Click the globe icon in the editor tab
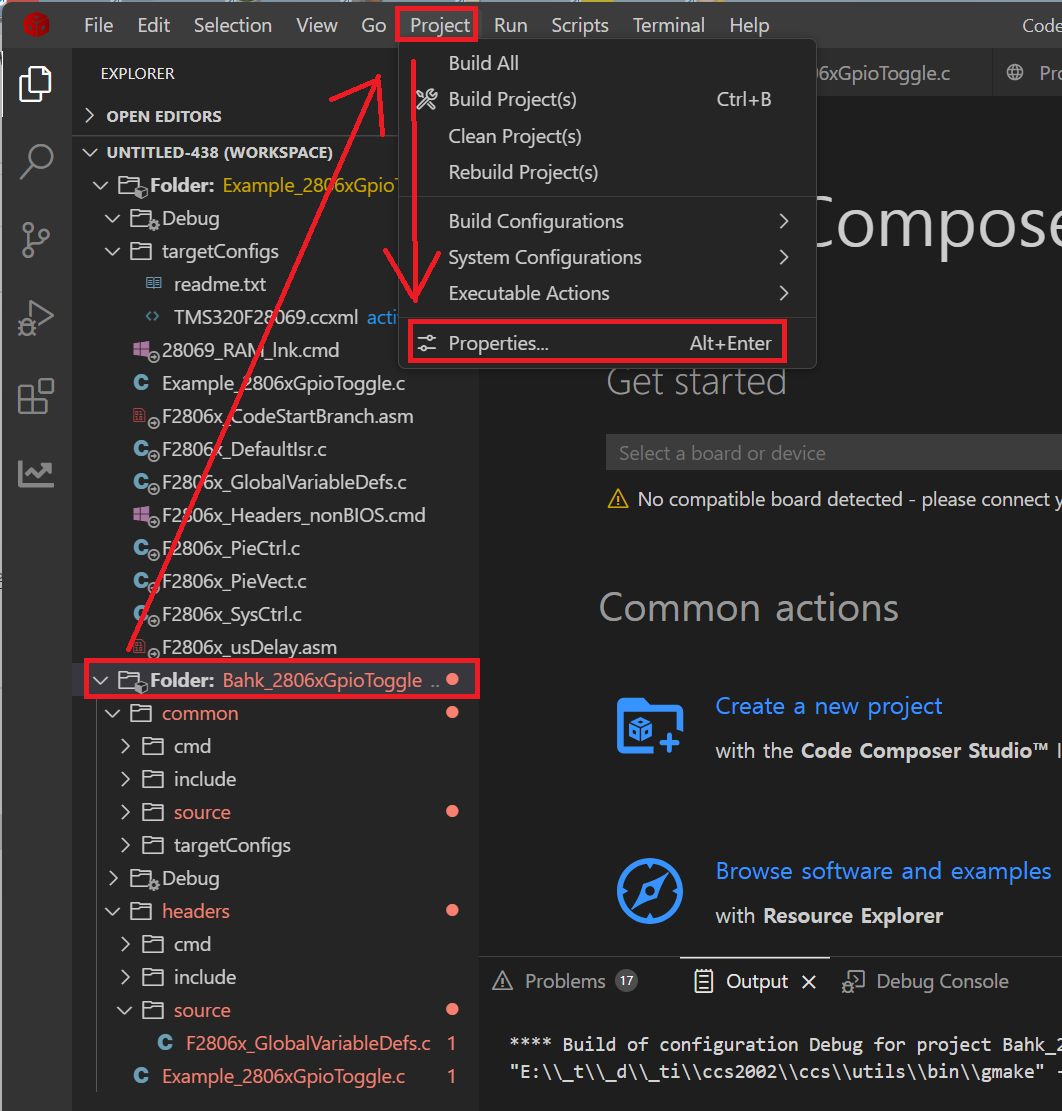This screenshot has width=1062, height=1111. click(x=1015, y=72)
